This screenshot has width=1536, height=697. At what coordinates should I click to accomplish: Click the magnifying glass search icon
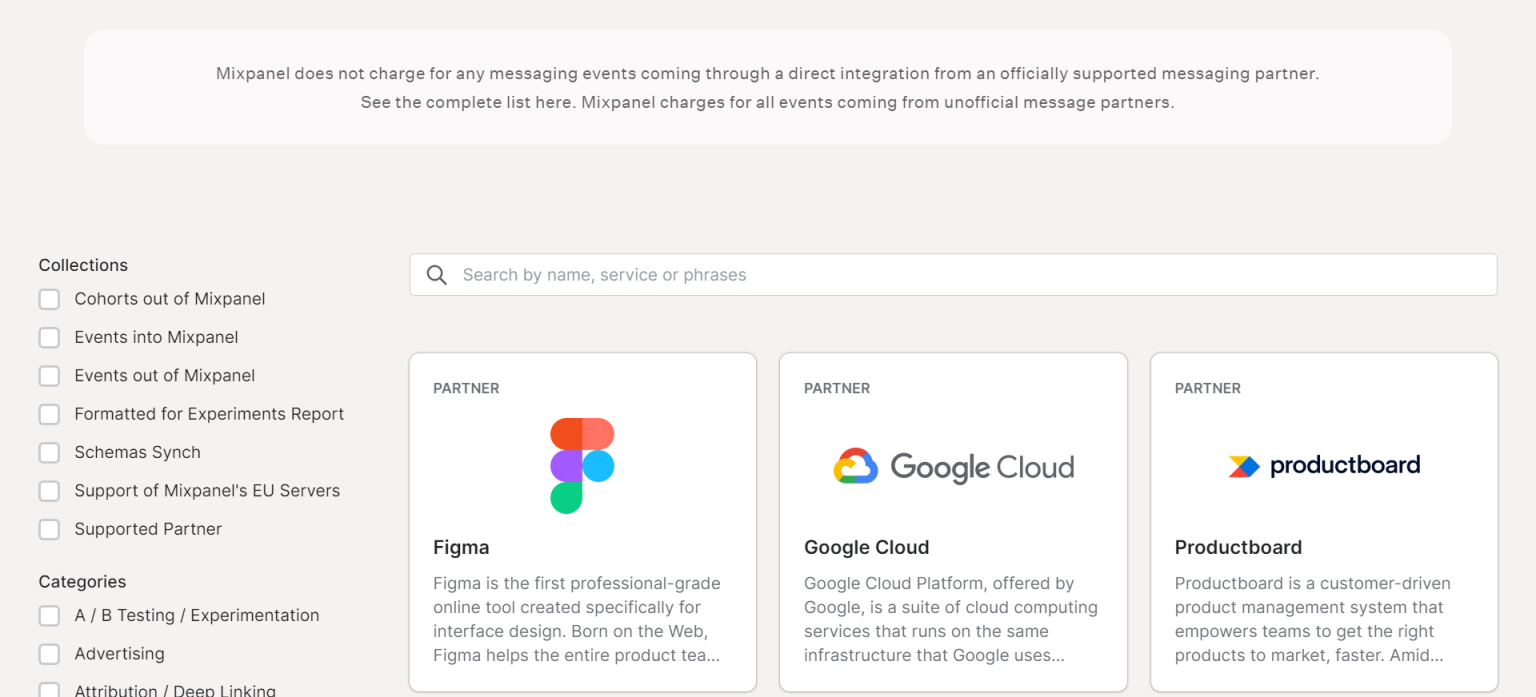(x=436, y=275)
